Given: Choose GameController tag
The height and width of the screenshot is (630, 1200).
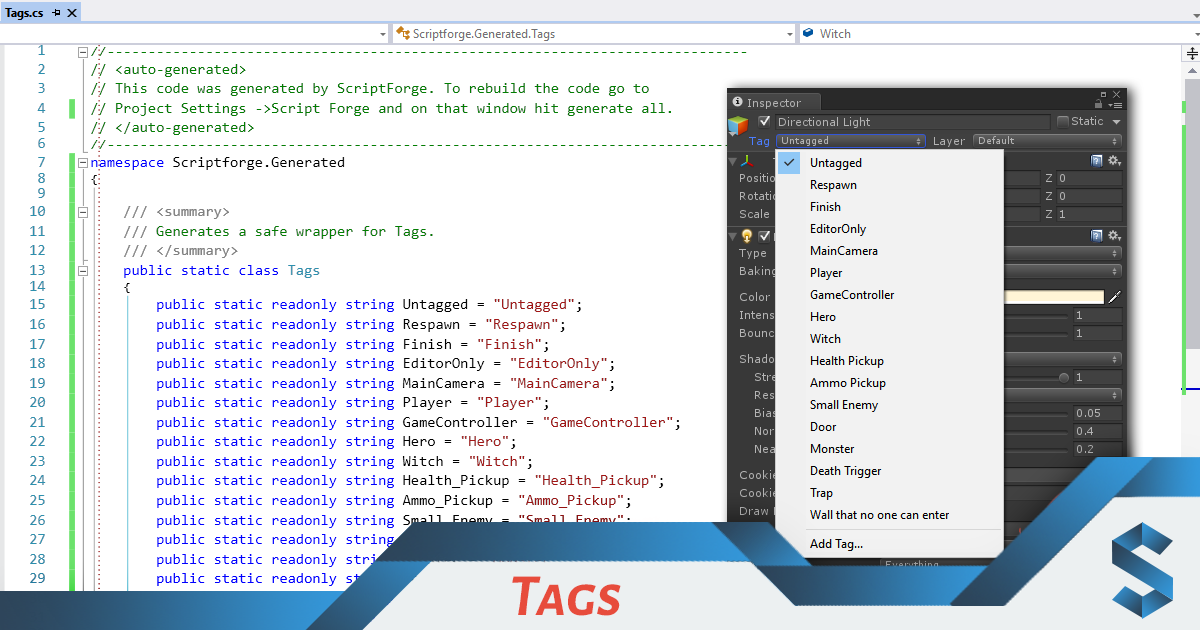Looking at the screenshot, I should (889, 295).
